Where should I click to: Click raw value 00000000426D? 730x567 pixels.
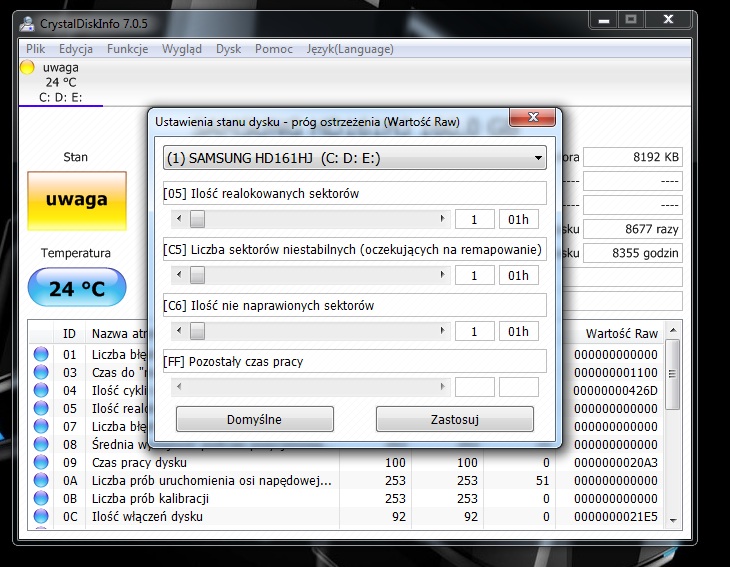pyautogui.click(x=615, y=390)
